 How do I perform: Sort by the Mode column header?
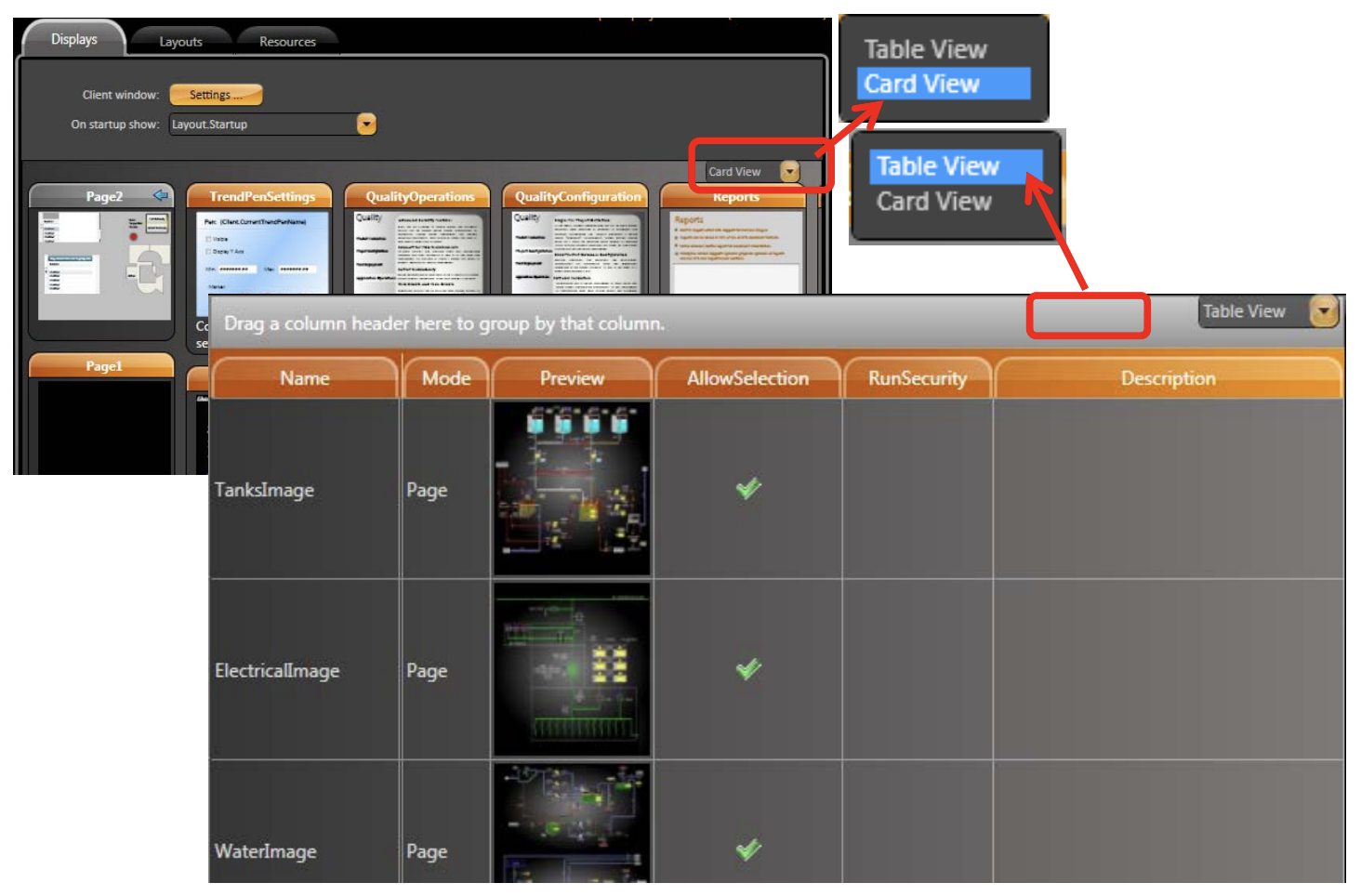click(x=446, y=378)
